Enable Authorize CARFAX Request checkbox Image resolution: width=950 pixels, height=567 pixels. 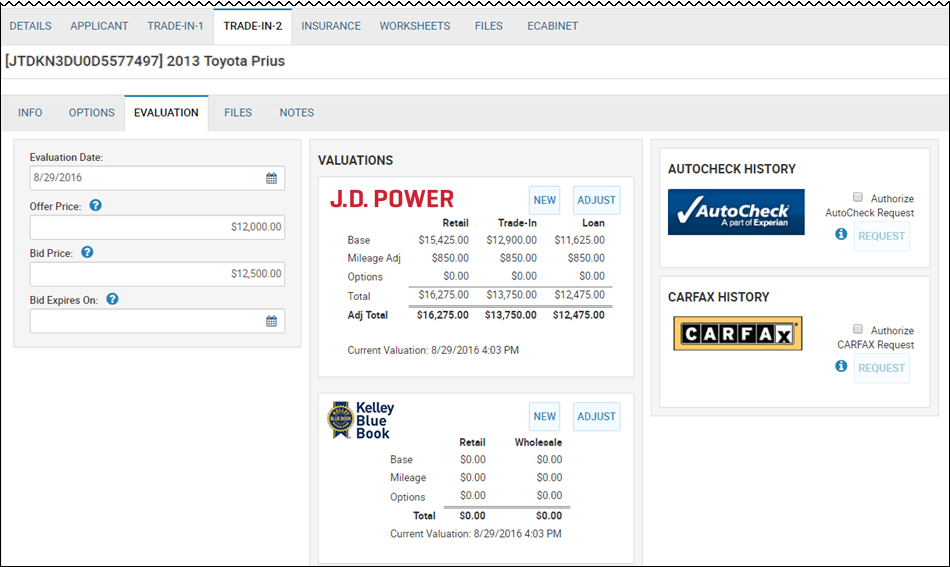pos(857,329)
